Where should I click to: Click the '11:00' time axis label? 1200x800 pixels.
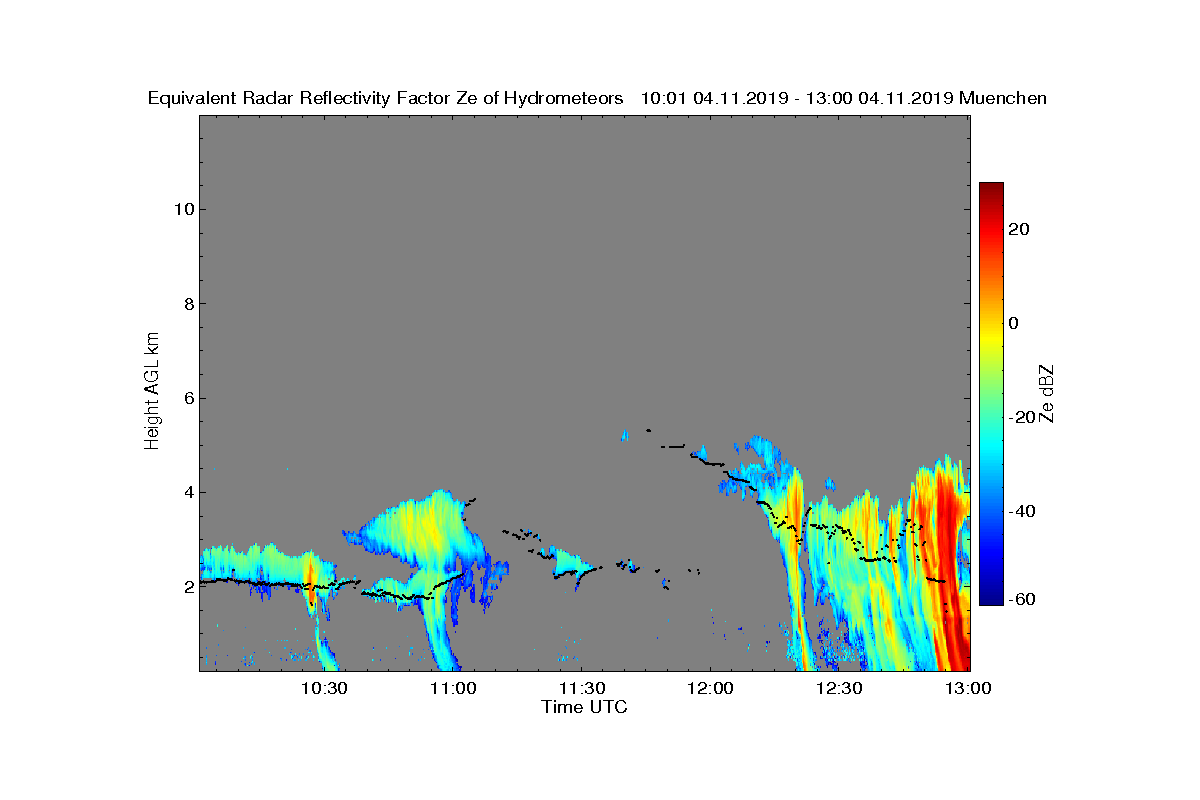click(x=455, y=688)
